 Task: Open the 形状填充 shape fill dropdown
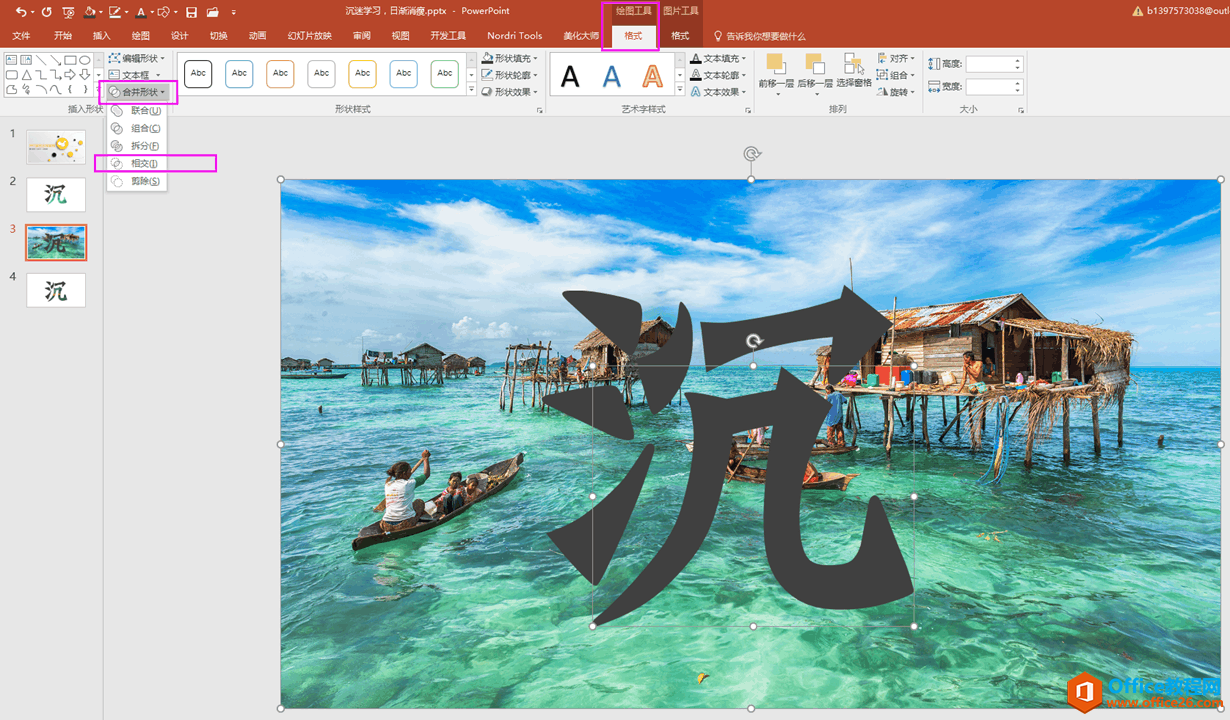pyautogui.click(x=510, y=59)
